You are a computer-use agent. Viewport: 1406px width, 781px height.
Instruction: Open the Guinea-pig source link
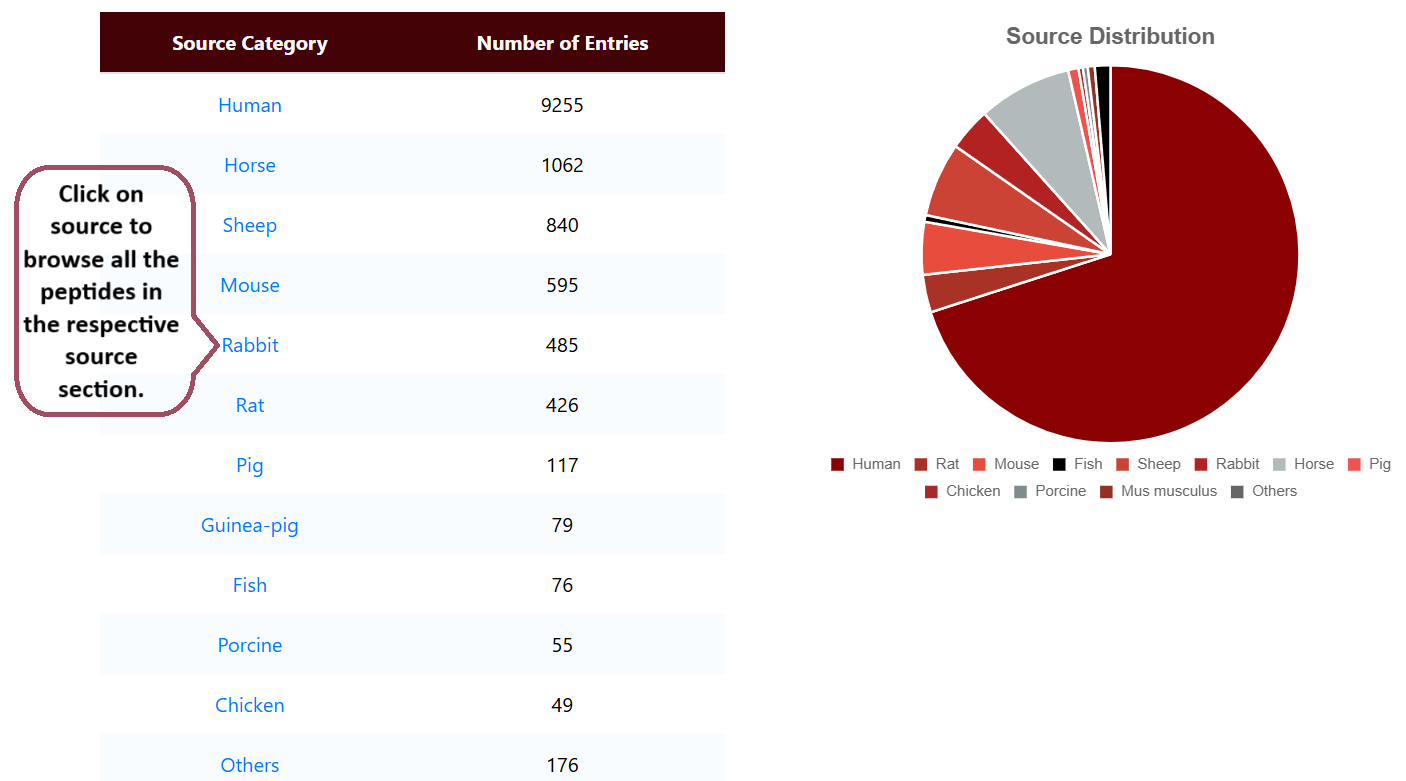pos(249,525)
